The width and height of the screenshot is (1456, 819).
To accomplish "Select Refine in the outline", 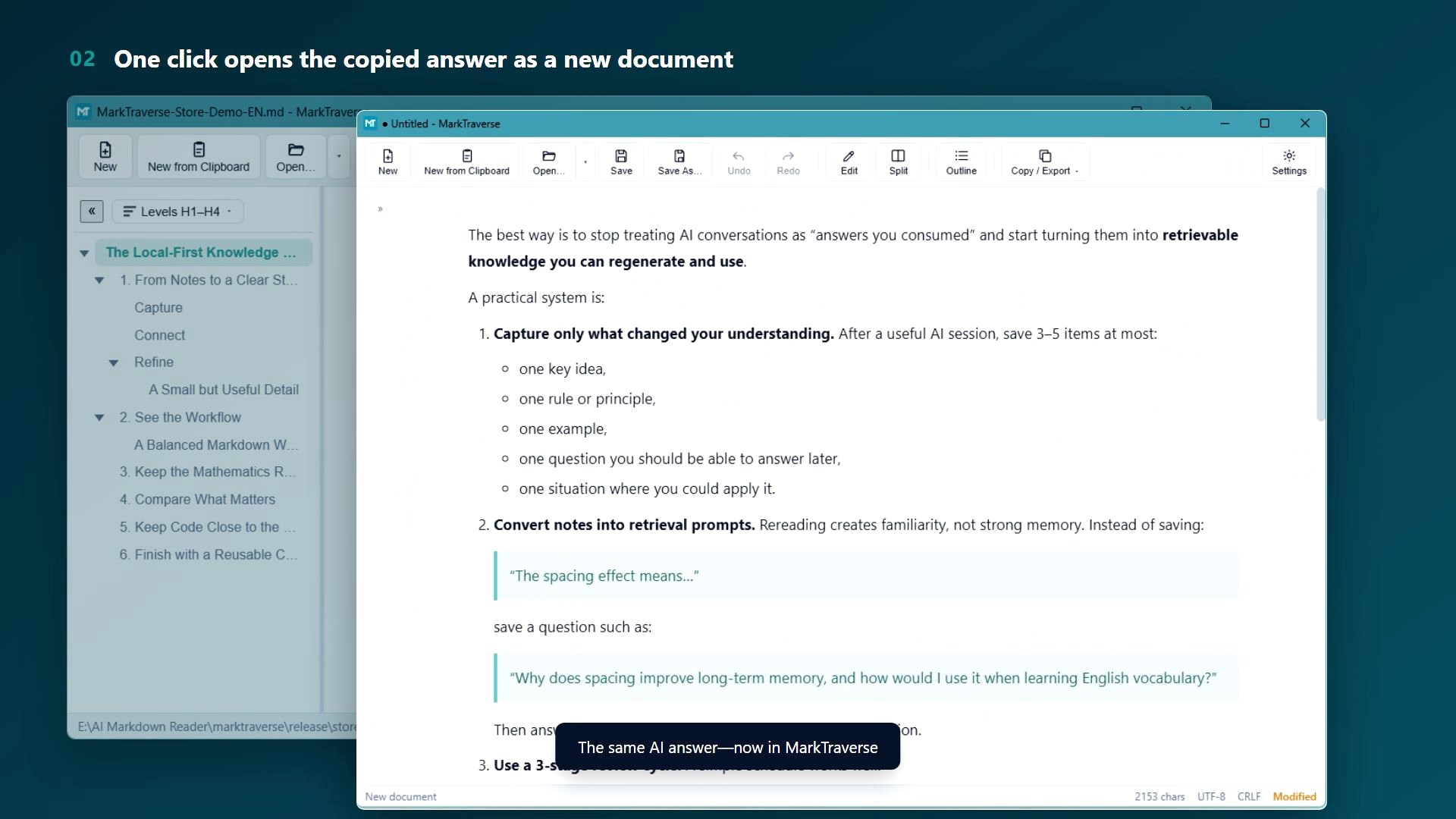I will tap(154, 362).
